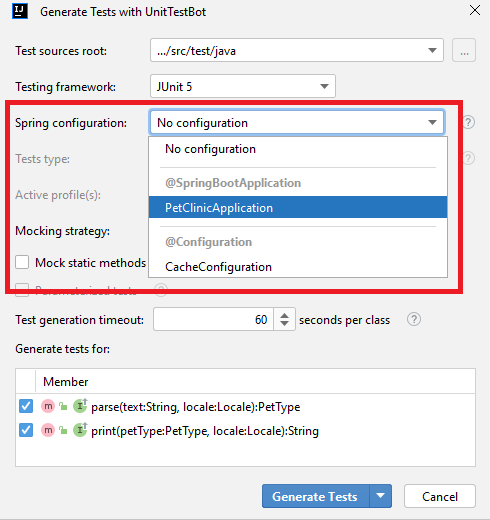Expand the Testing framework JUnit 5 combo box
This screenshot has height=520, width=490.
[243, 86]
